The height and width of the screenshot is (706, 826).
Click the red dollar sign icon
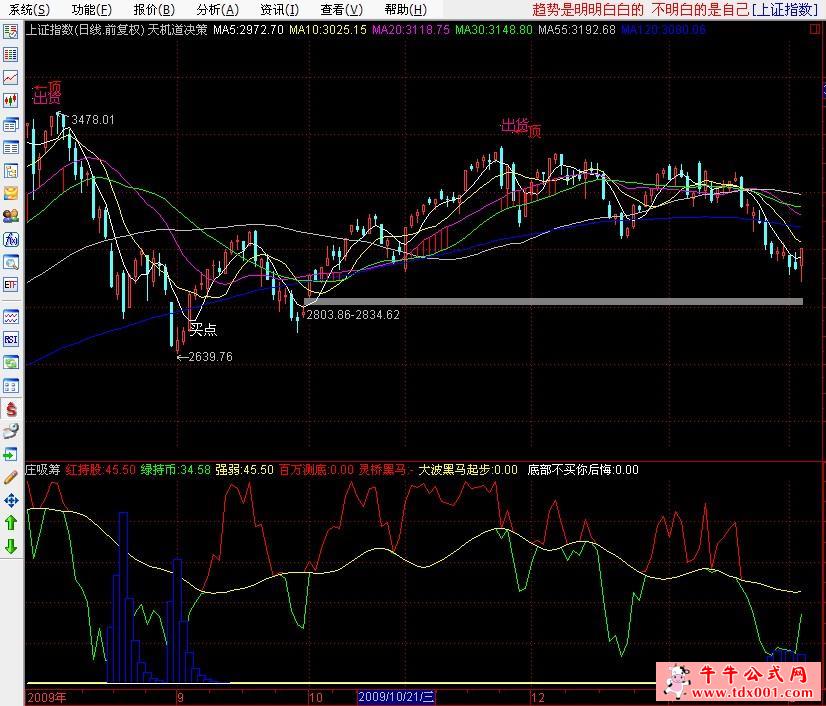pos(11,409)
